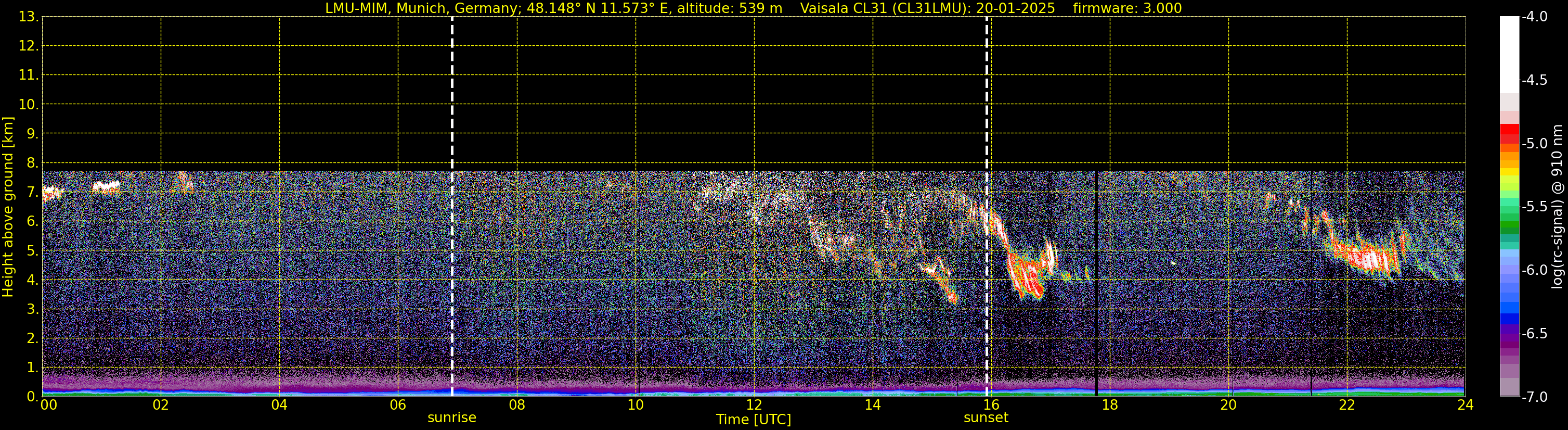Click the -4.0 colorbar tick label
Image resolution: width=1568 pixels, height=430 pixels.
1534,17
